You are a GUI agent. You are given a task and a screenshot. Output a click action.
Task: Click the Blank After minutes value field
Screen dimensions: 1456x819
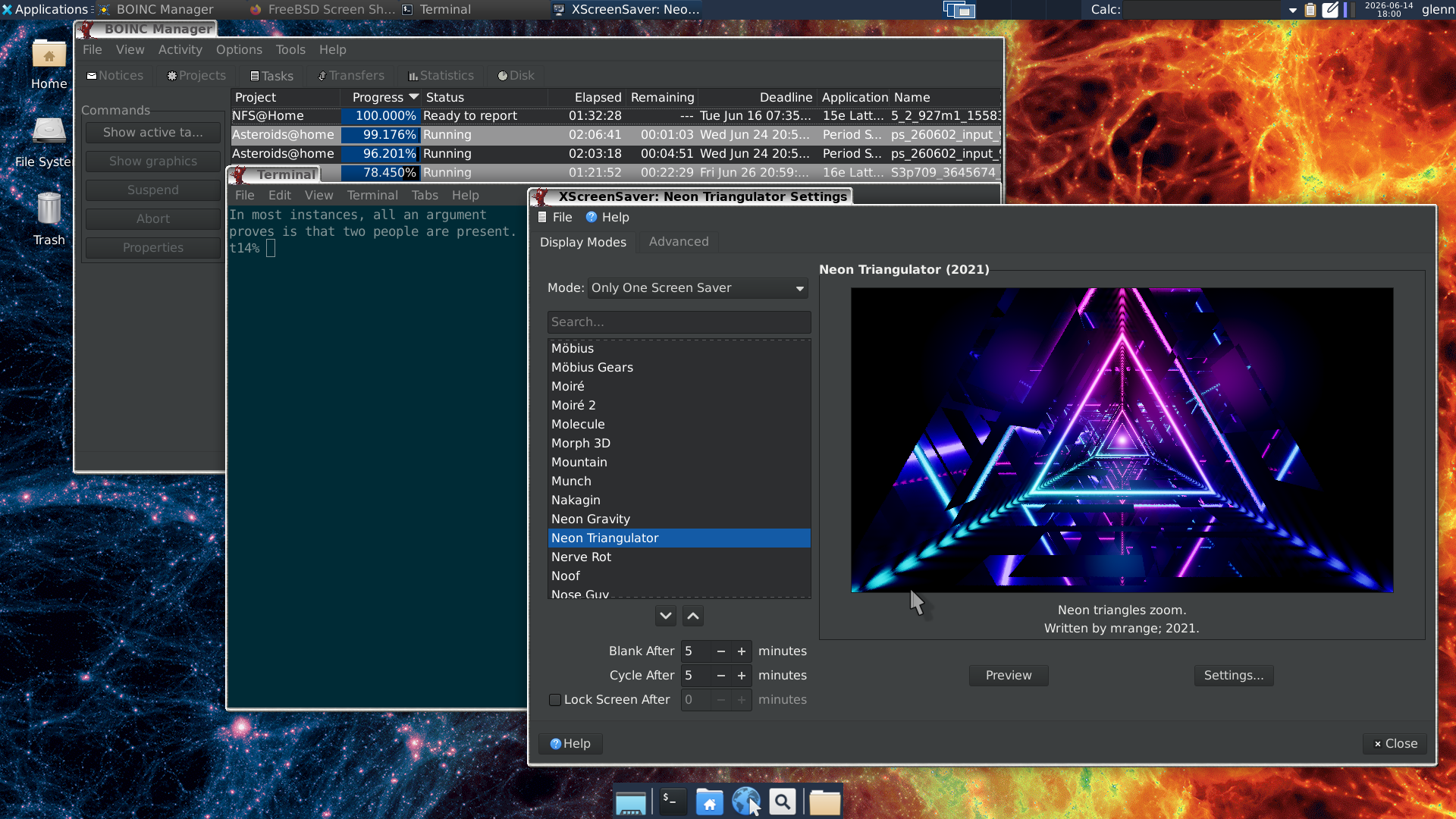click(696, 651)
